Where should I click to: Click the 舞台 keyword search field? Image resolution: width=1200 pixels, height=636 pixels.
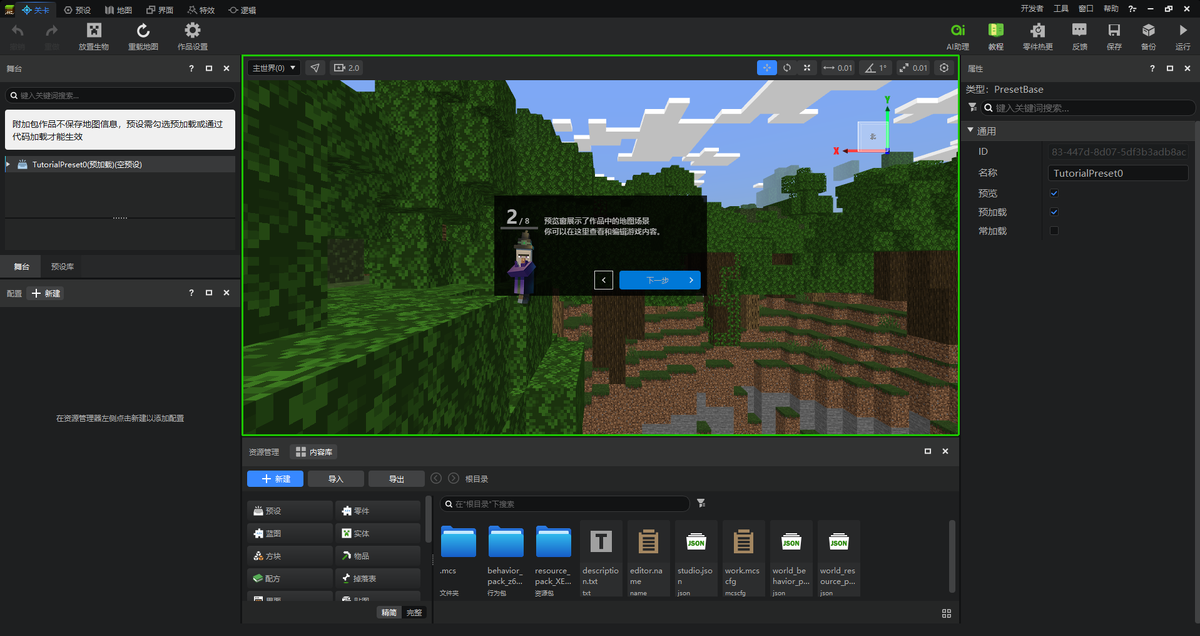click(x=120, y=95)
